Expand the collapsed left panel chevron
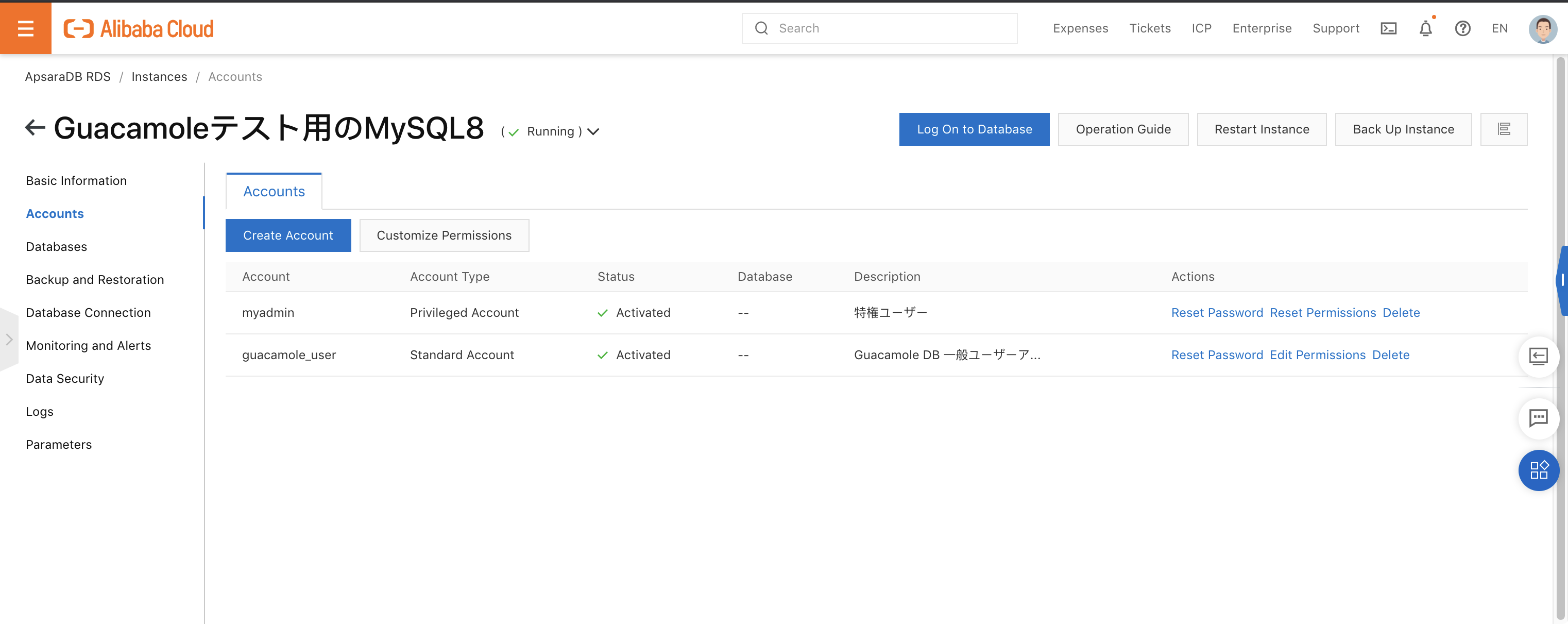Image resolution: width=1568 pixels, height=624 pixels. 9,340
